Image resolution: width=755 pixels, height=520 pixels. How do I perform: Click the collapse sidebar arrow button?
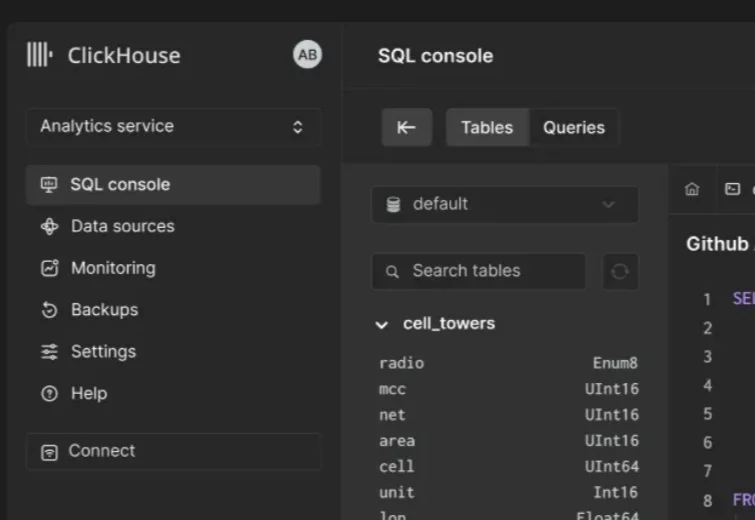[x=406, y=127]
